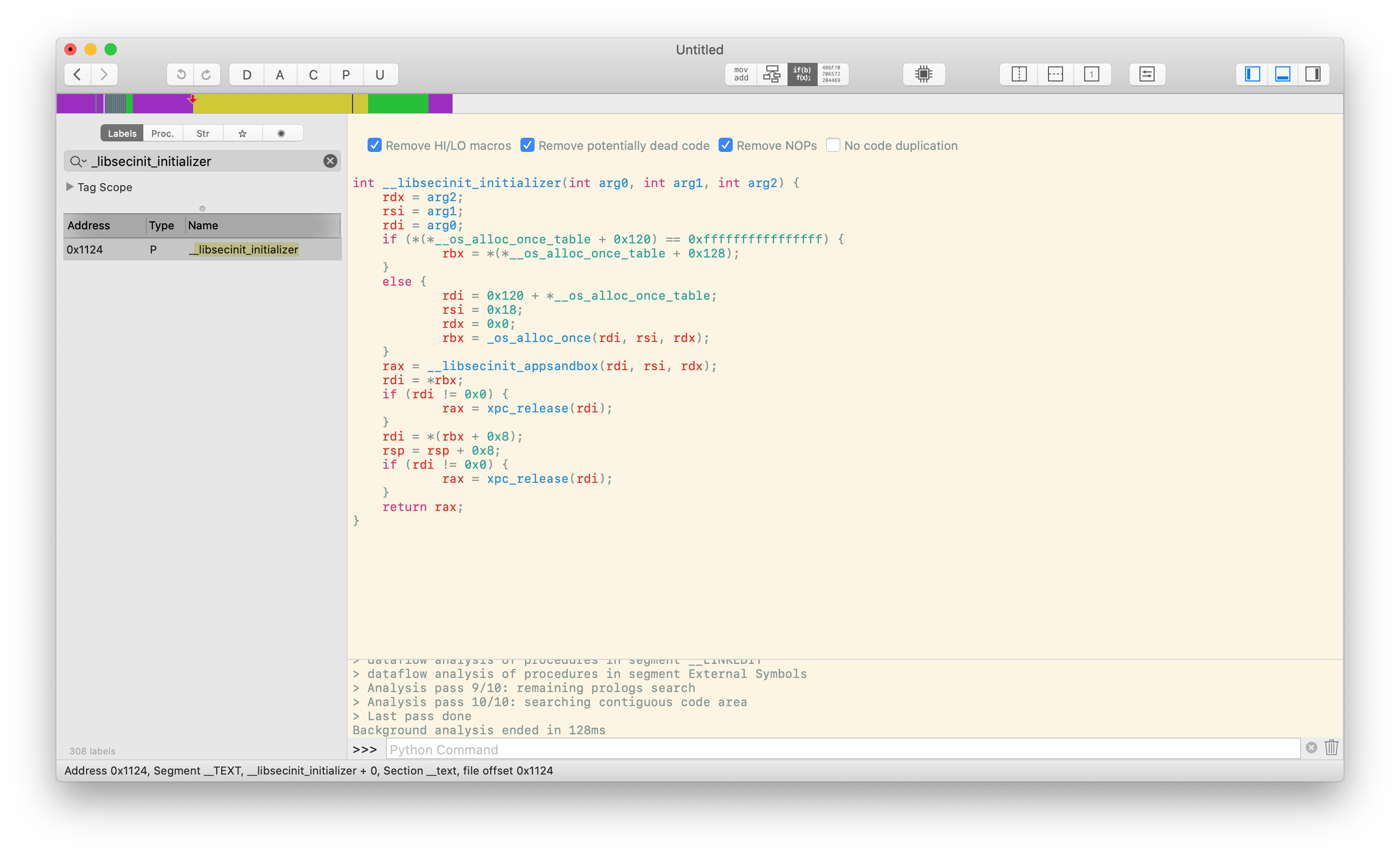Toggle the left sidebar panel
This screenshot has height=856, width=1400.
pyautogui.click(x=1252, y=74)
